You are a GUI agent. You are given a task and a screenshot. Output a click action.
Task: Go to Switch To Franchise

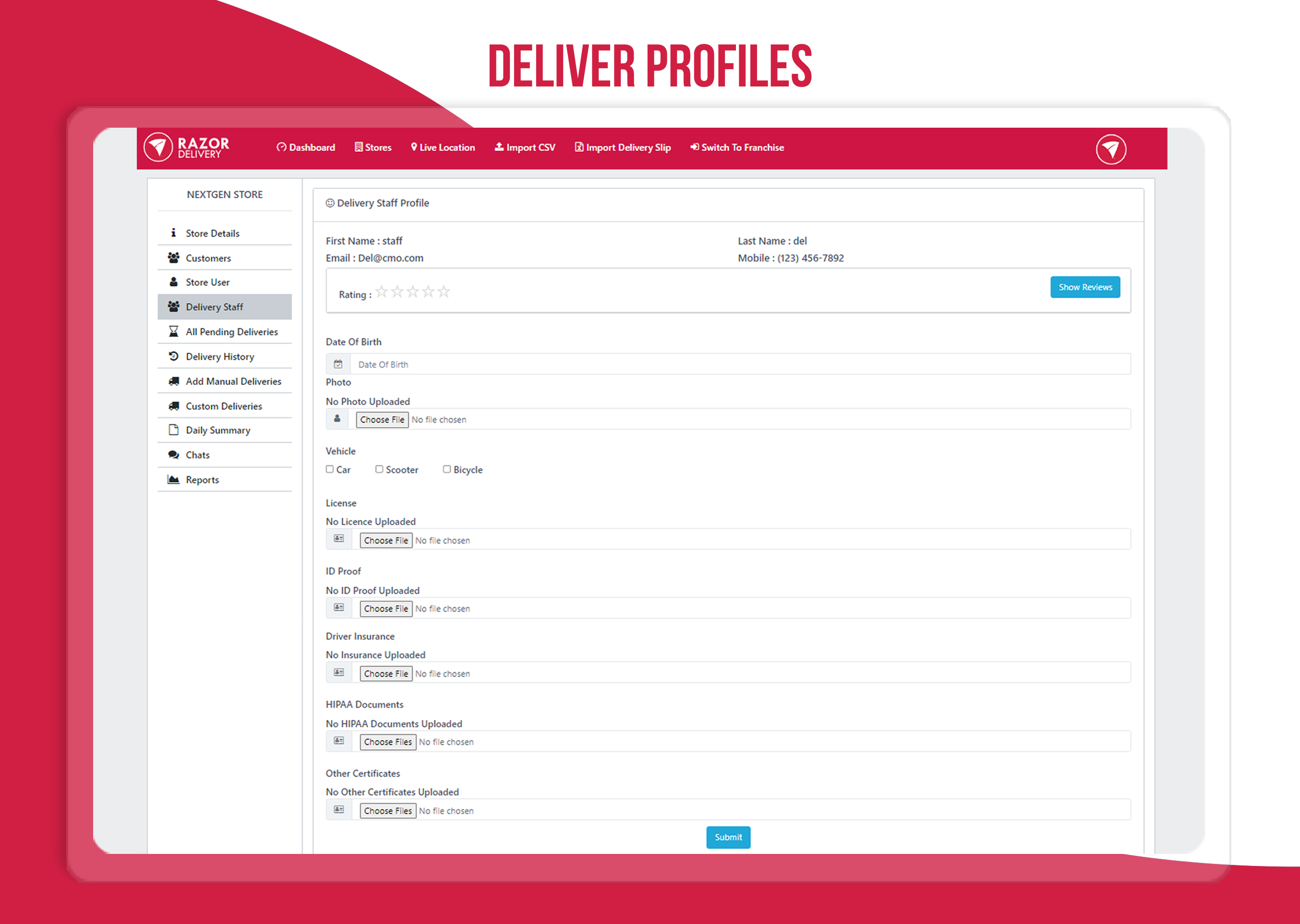coord(737,147)
